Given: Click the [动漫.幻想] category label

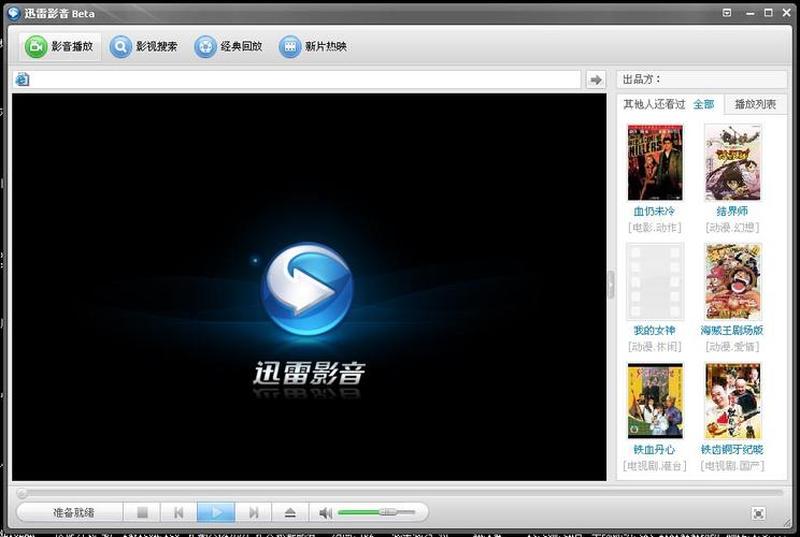Looking at the screenshot, I should coord(732,227).
